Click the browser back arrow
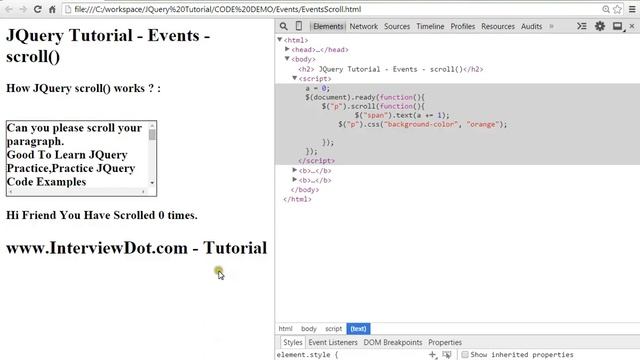The height and width of the screenshot is (360, 640). tap(9, 9)
